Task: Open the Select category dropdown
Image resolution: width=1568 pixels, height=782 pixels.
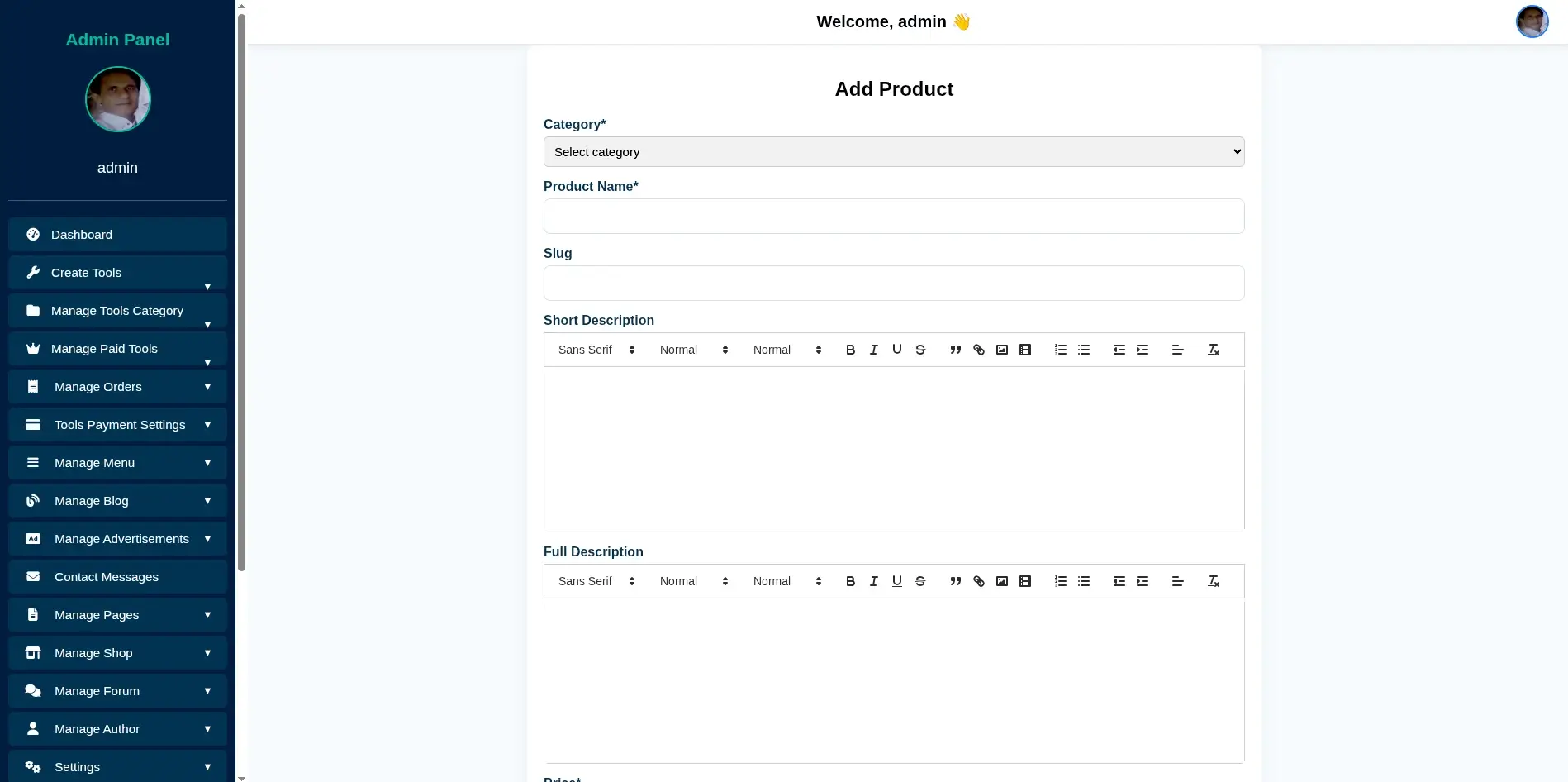Action: [x=893, y=151]
